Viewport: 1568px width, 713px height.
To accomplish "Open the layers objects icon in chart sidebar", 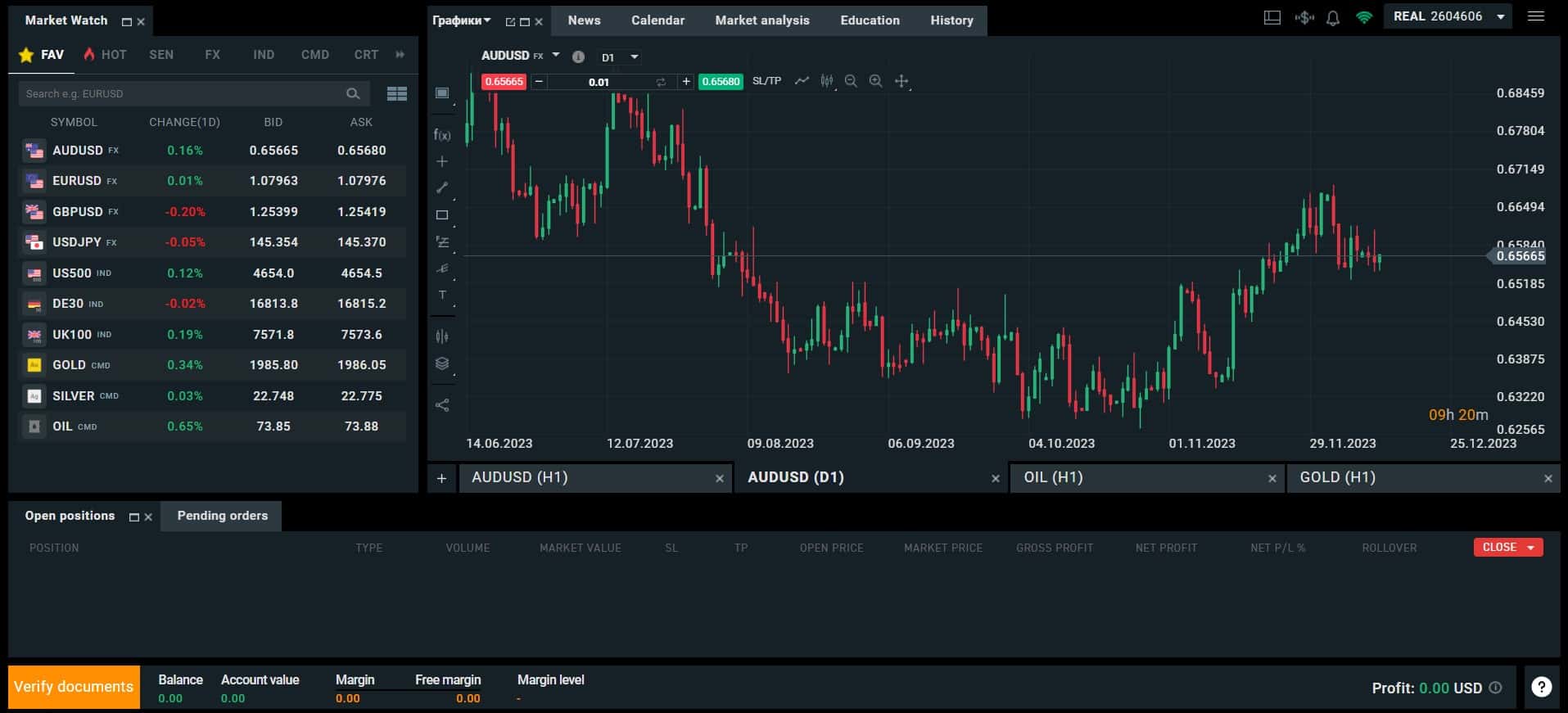I will 442,363.
